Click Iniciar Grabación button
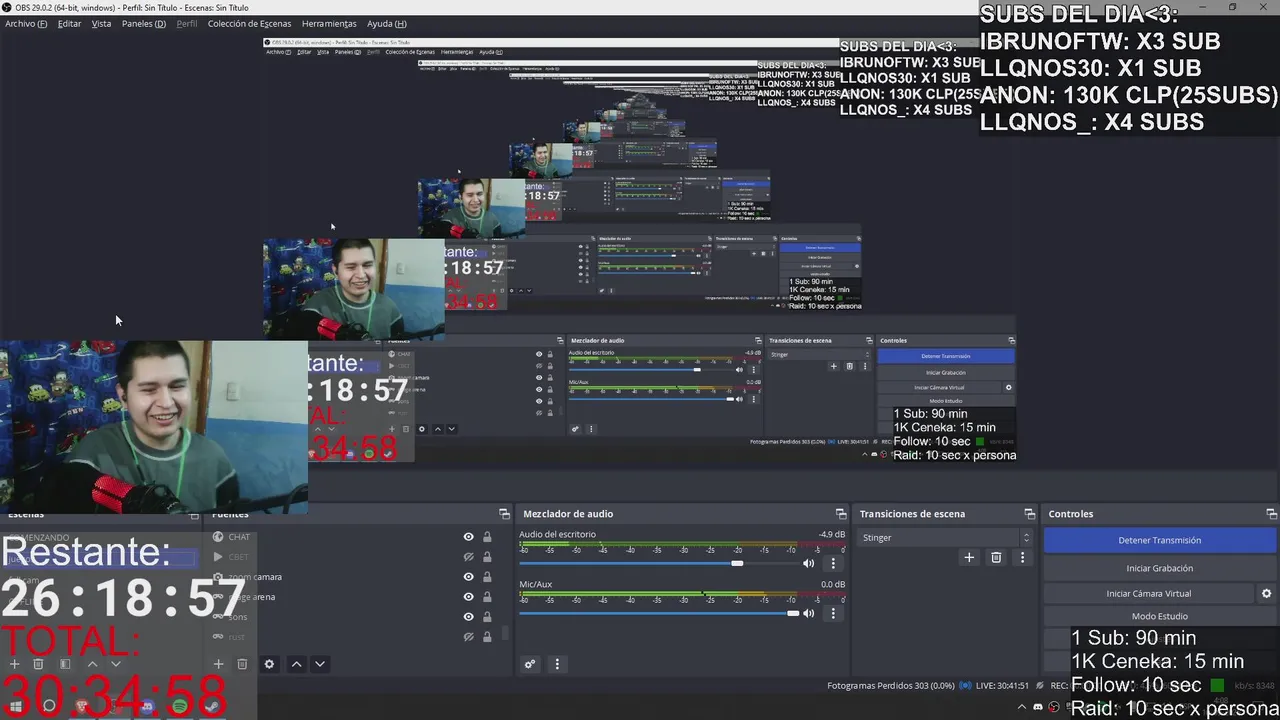Screen dimensions: 1280x720 (1160, 568)
